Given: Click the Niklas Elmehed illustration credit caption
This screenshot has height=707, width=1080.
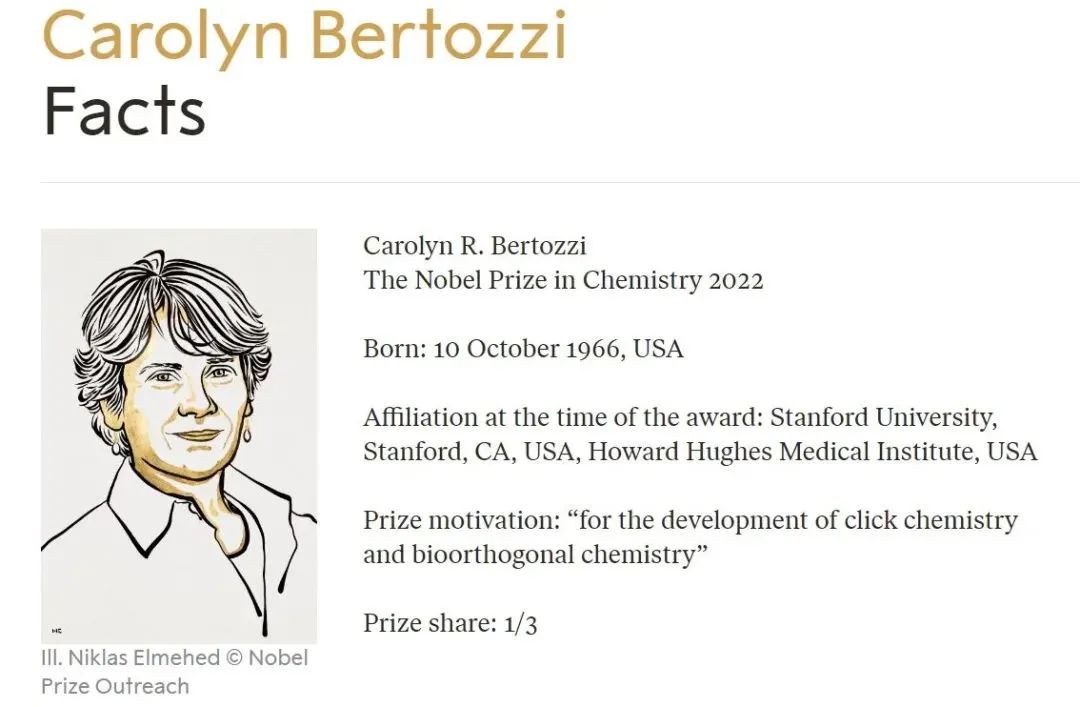Looking at the screenshot, I should point(174,672).
